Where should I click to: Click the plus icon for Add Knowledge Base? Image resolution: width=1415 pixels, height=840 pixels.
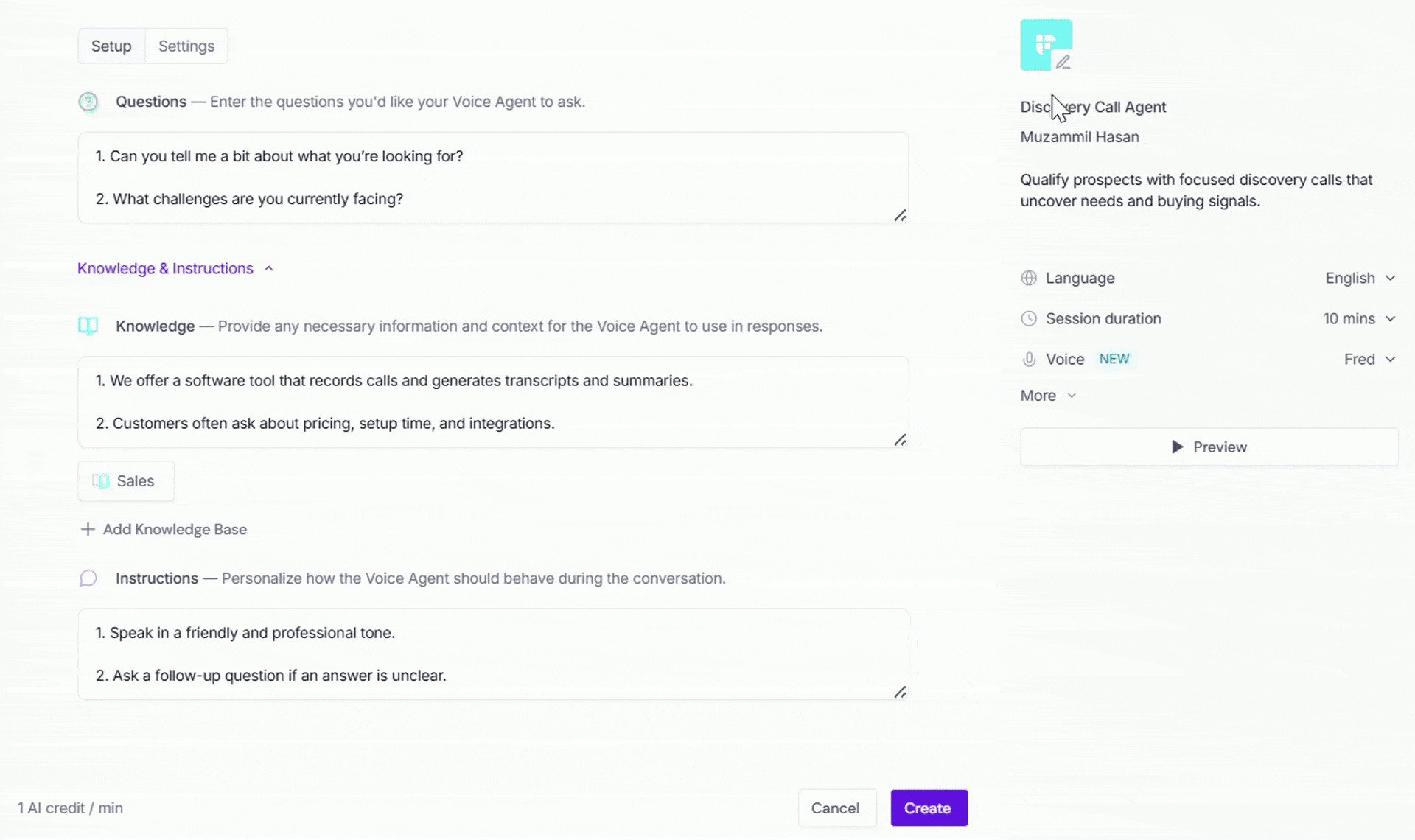(88, 529)
